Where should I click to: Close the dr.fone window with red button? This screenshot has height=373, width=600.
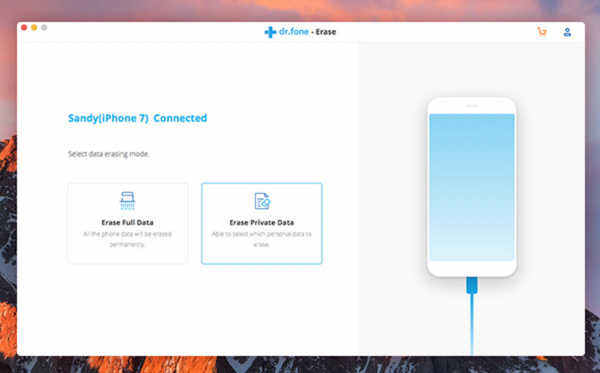(24, 28)
